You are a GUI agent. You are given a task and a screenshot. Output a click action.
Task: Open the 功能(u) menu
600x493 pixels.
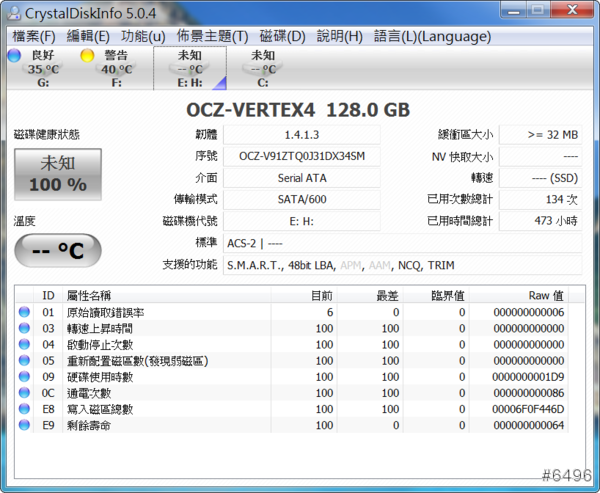click(143, 36)
